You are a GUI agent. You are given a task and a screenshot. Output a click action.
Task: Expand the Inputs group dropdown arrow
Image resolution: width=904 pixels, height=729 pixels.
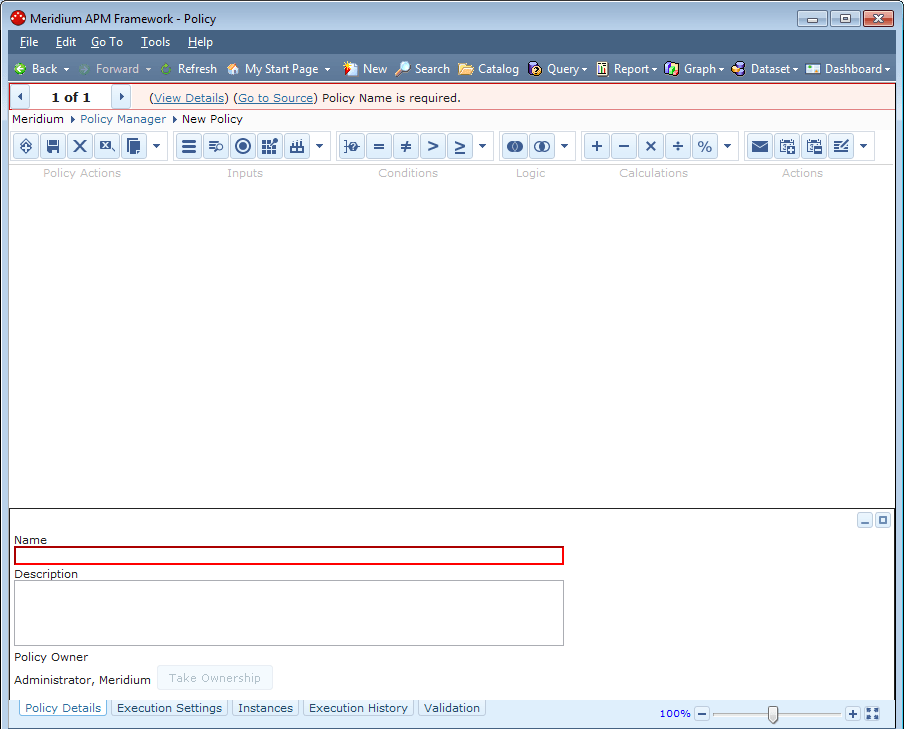click(319, 146)
